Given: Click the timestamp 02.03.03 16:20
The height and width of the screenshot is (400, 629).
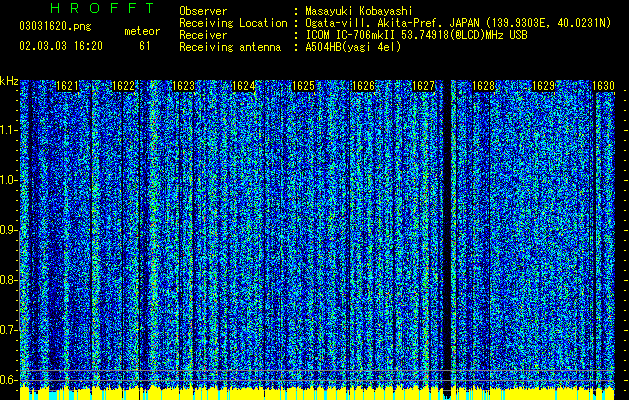Looking at the screenshot, I should tap(61, 46).
